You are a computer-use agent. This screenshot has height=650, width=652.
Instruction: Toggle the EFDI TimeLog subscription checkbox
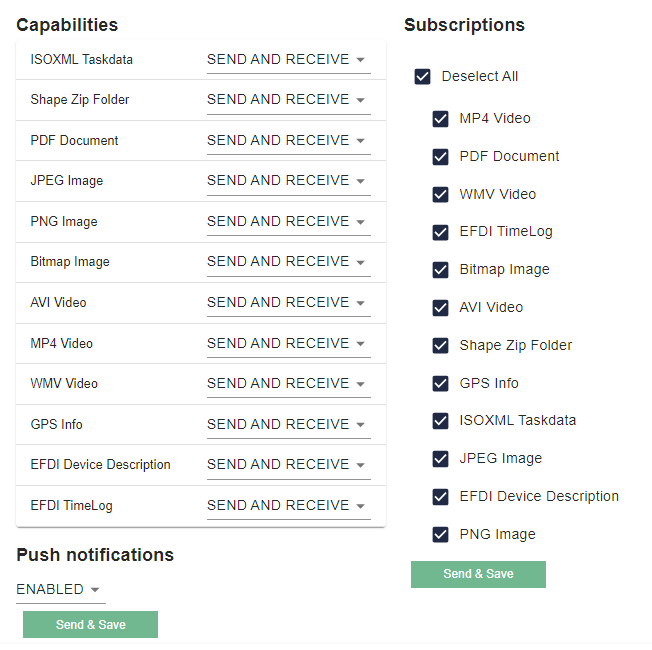440,232
